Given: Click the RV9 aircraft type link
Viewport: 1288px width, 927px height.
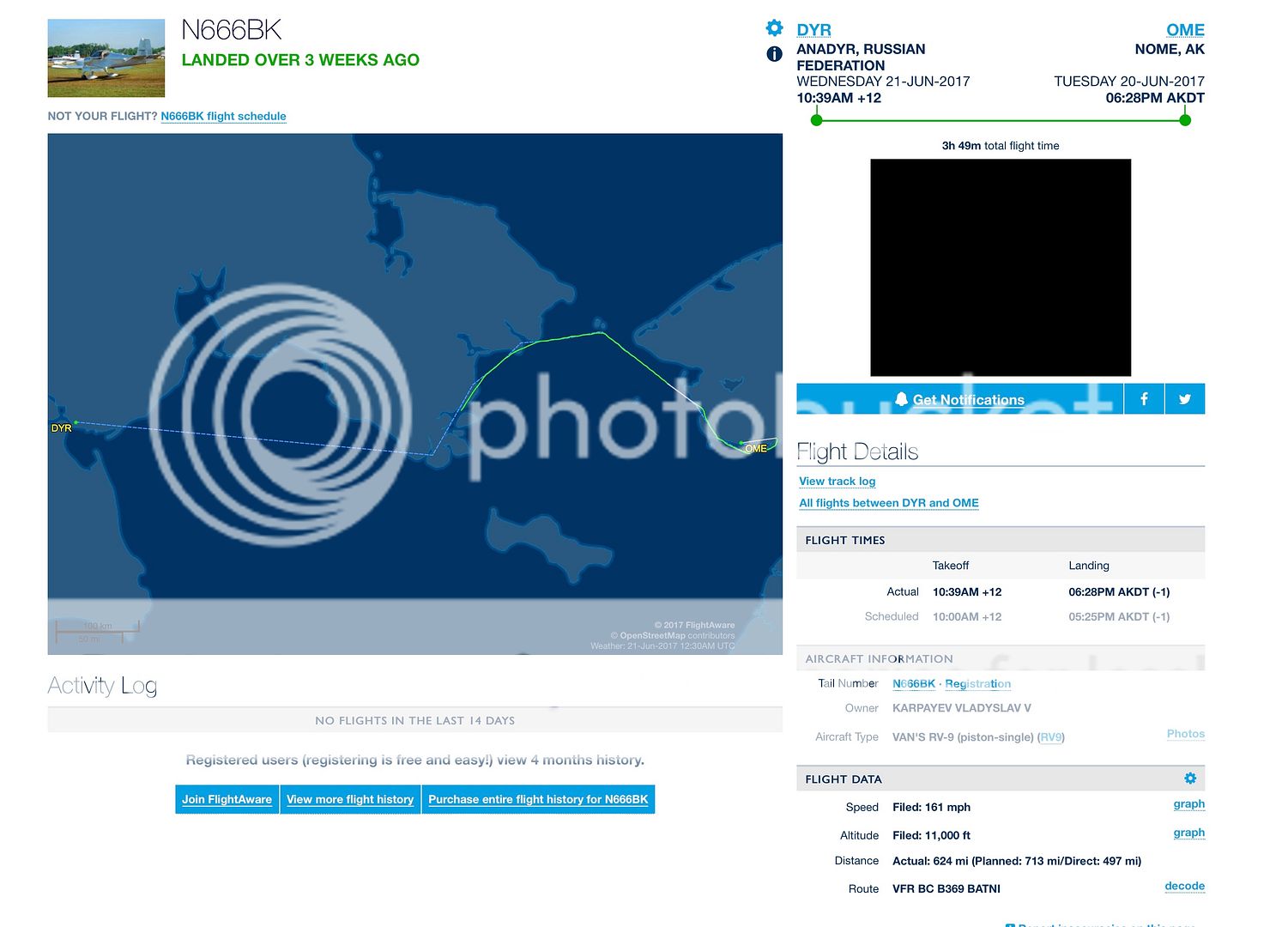Looking at the screenshot, I should point(1051,737).
